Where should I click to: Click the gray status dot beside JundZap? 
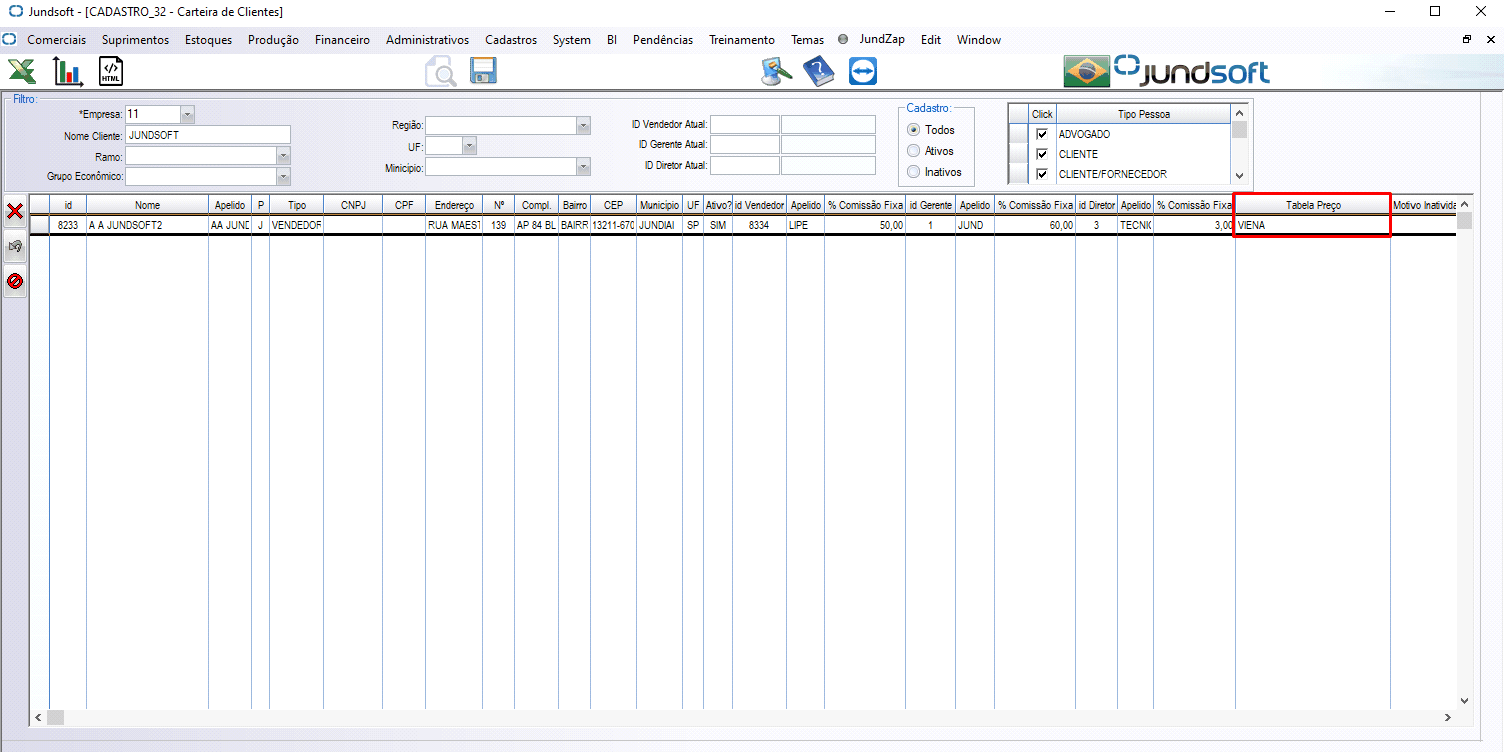(x=843, y=40)
